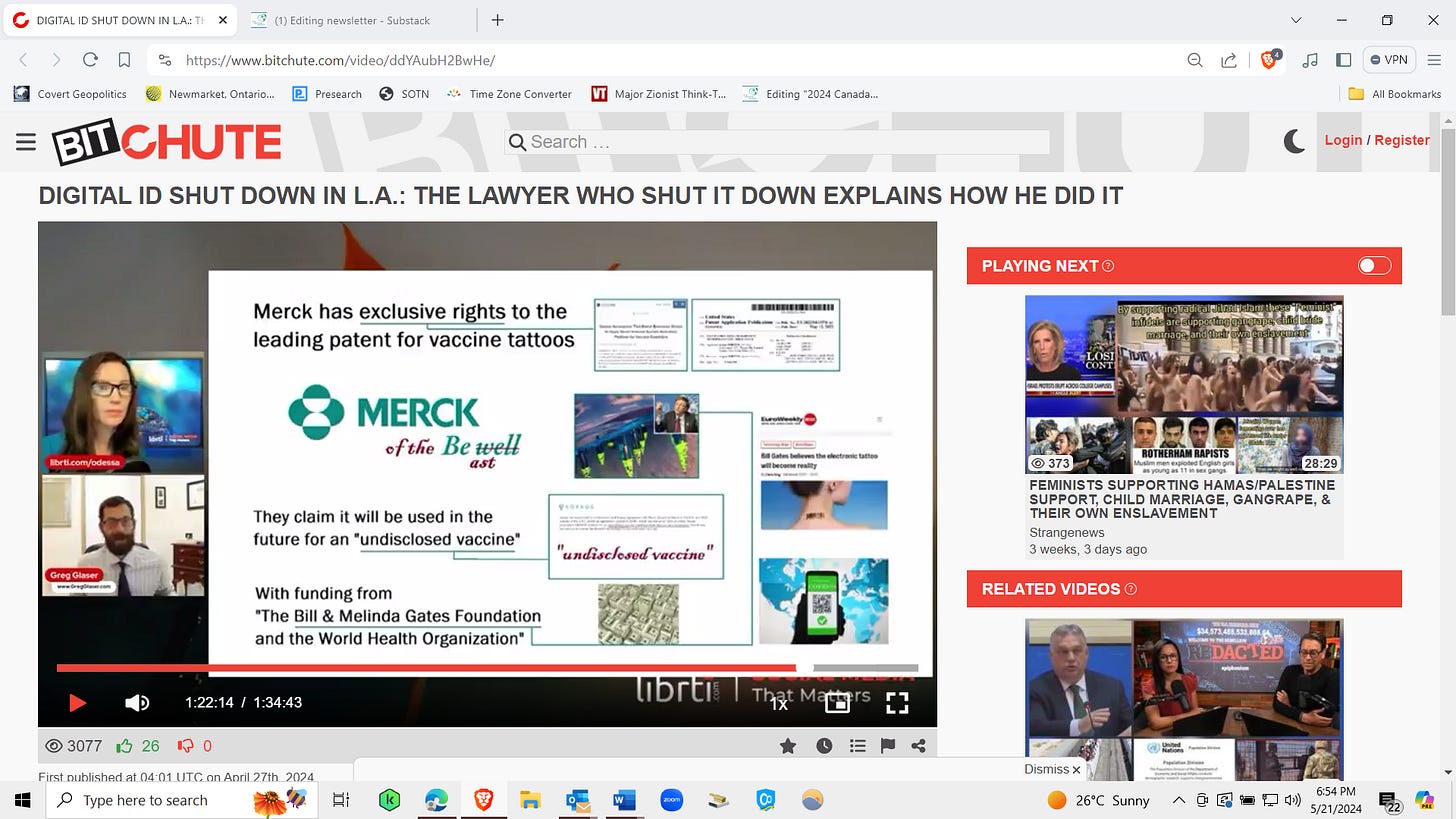Viewport: 1456px width, 819px height.
Task: Seek on the video progress bar
Action: (x=487, y=667)
